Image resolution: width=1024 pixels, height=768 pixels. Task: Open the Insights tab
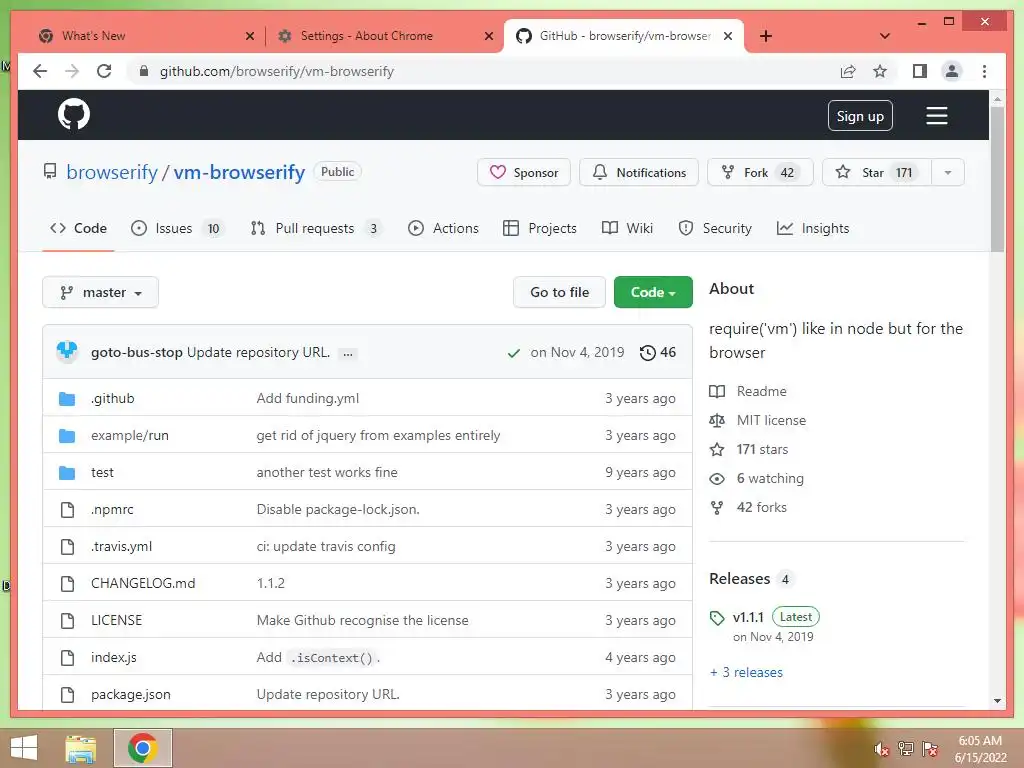pos(813,229)
